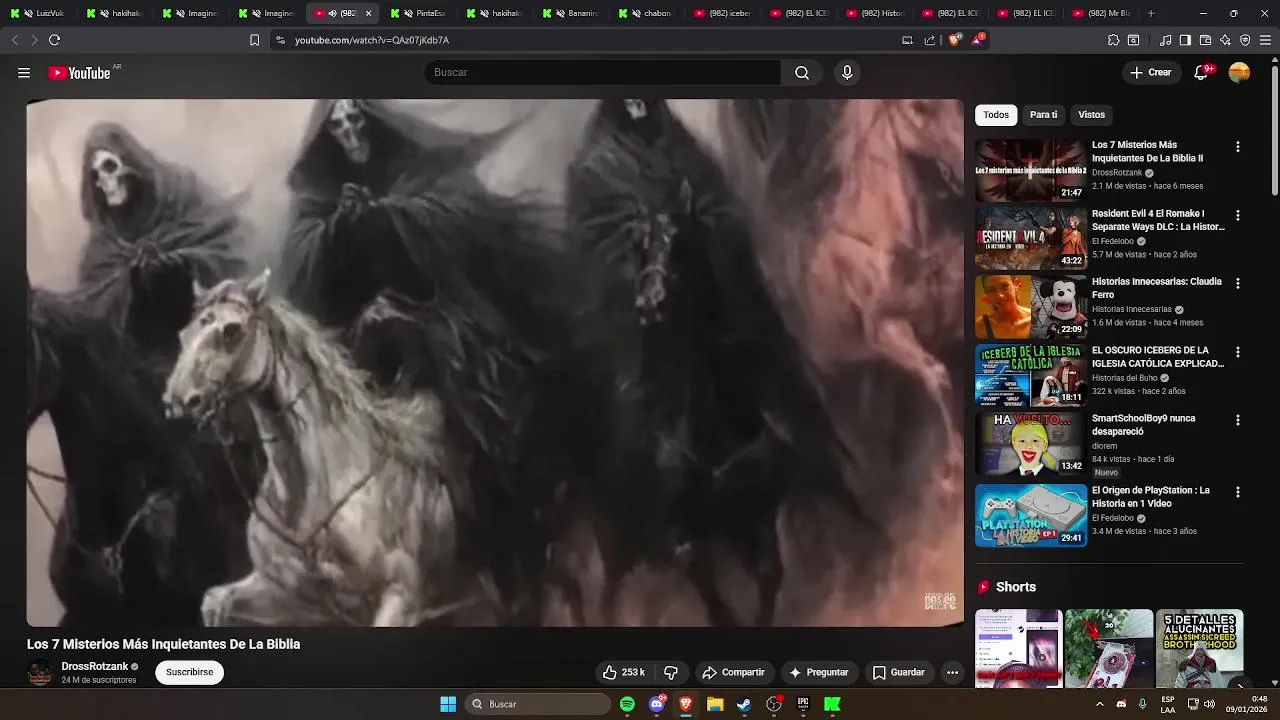Open more actions below the video
Viewport: 1280px width, 720px height.
[952, 672]
